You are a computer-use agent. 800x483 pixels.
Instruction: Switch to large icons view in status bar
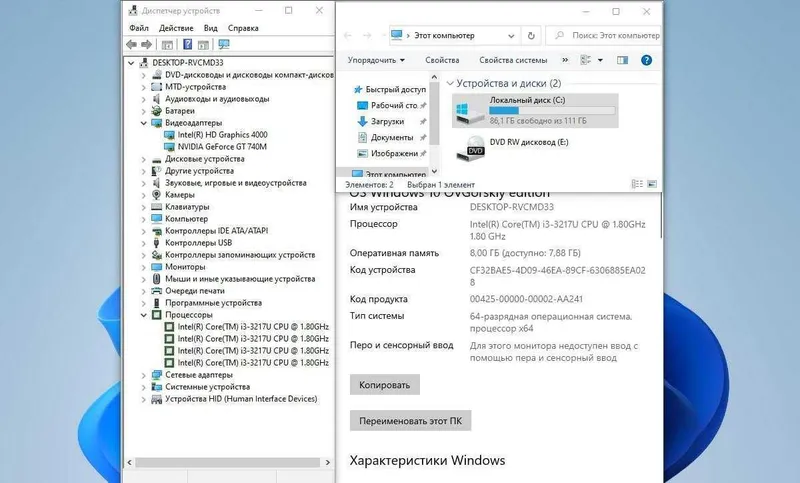(652, 184)
